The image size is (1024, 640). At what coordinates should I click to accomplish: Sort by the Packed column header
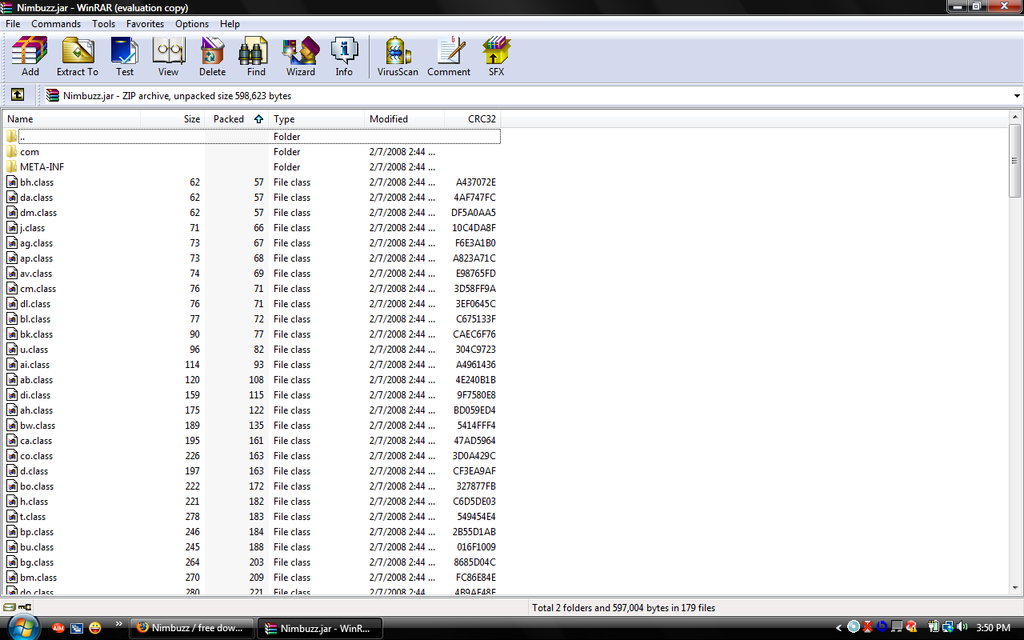tap(236, 119)
